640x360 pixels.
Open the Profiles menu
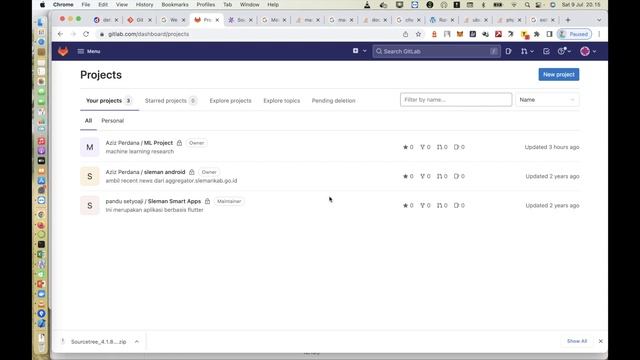click(205, 5)
